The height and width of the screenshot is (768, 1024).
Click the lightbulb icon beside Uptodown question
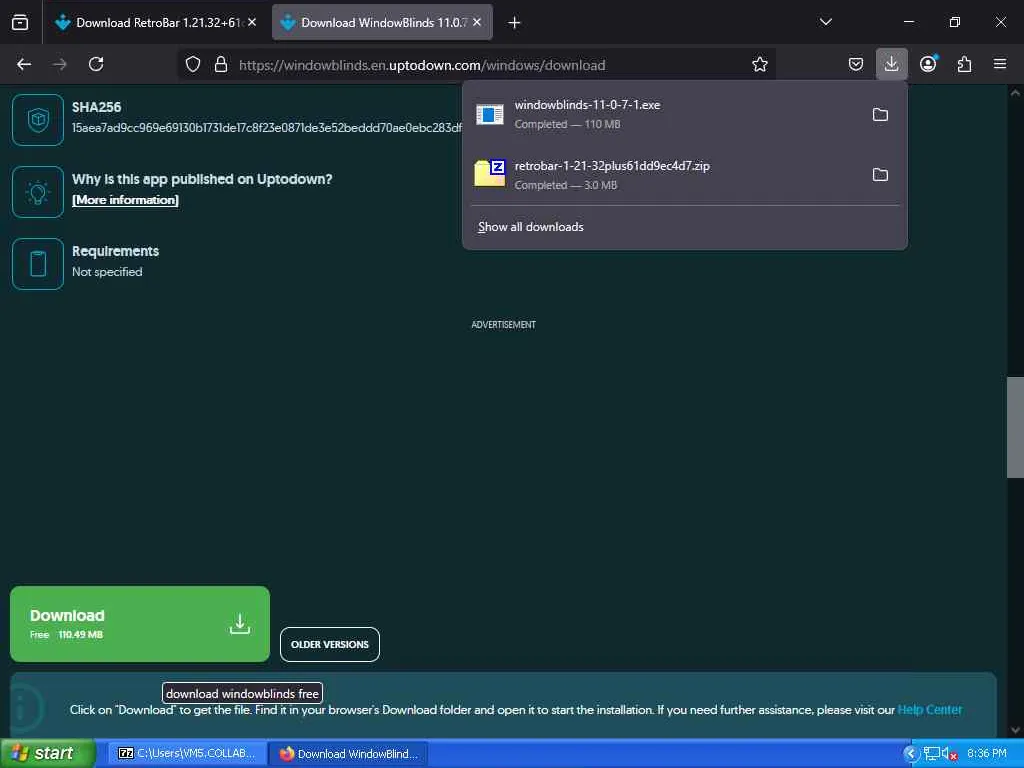click(38, 191)
